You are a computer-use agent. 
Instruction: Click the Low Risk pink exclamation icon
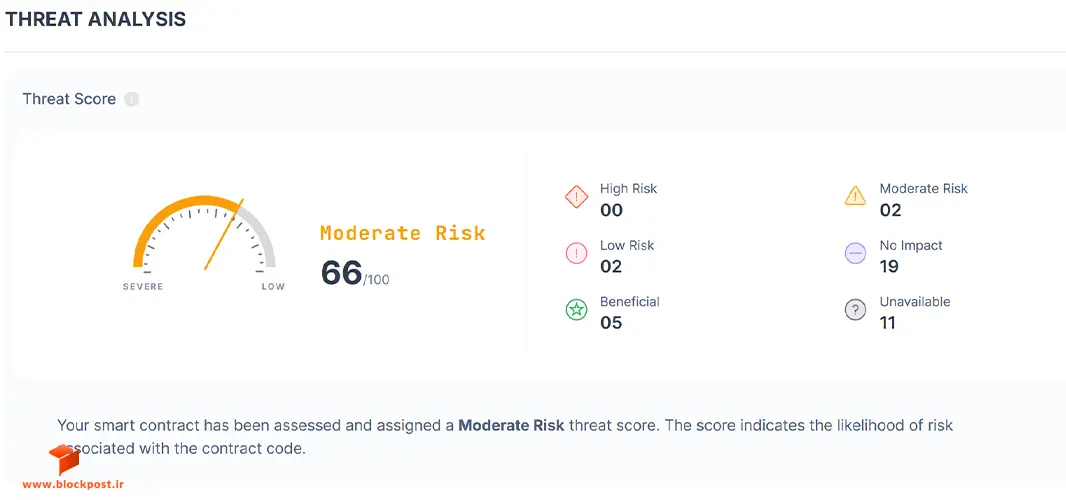(577, 254)
